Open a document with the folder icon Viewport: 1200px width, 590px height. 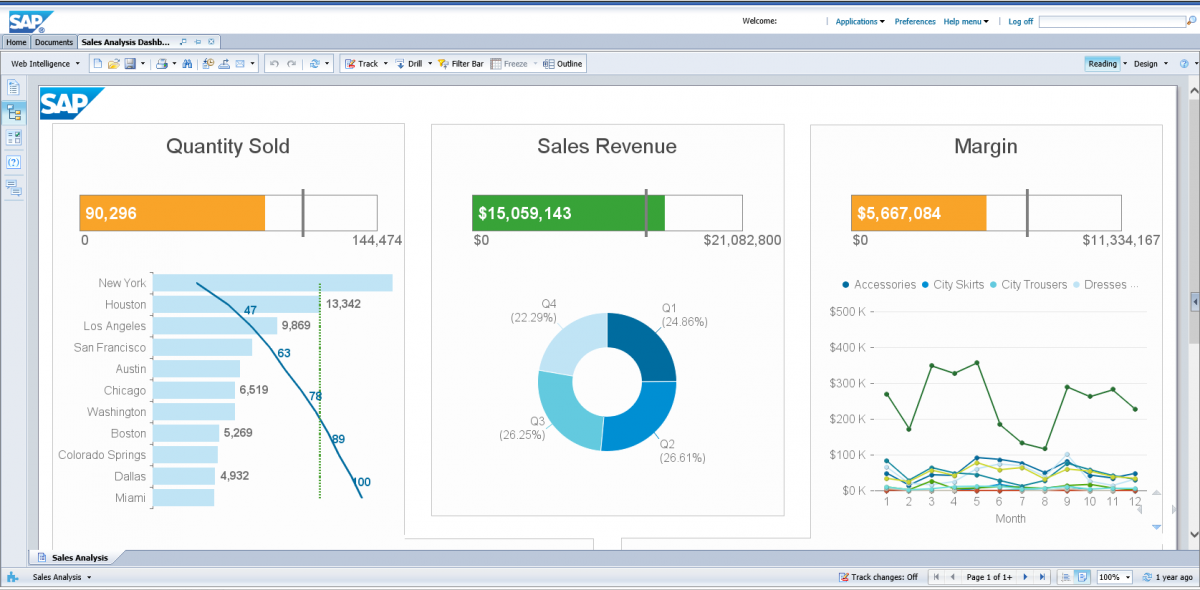tap(113, 64)
